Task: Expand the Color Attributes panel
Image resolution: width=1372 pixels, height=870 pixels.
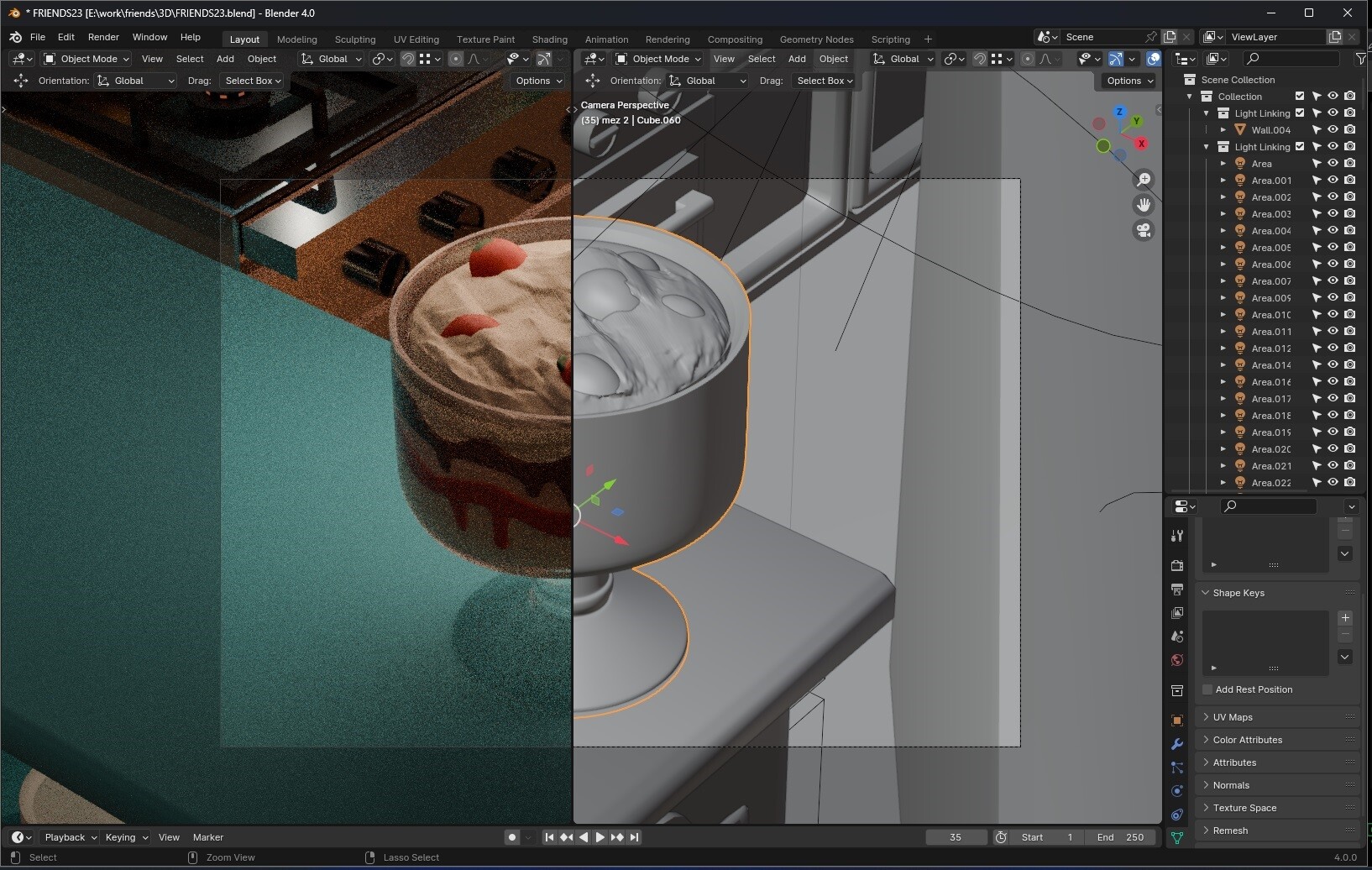Action: pyautogui.click(x=1247, y=740)
